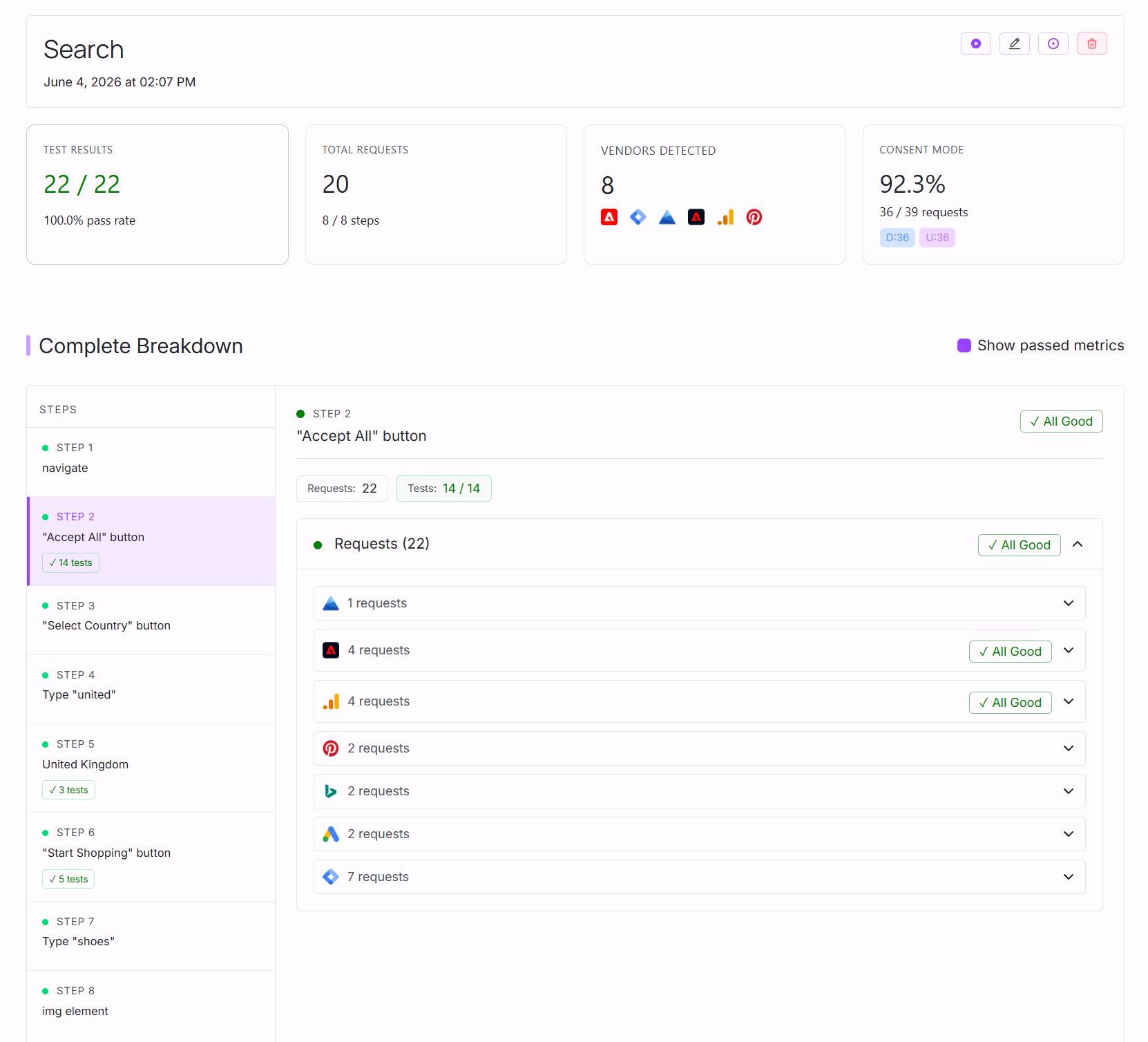Click the orange Google Analytics vendor icon
Image resolution: width=1148 pixels, height=1042 pixels.
point(725,217)
